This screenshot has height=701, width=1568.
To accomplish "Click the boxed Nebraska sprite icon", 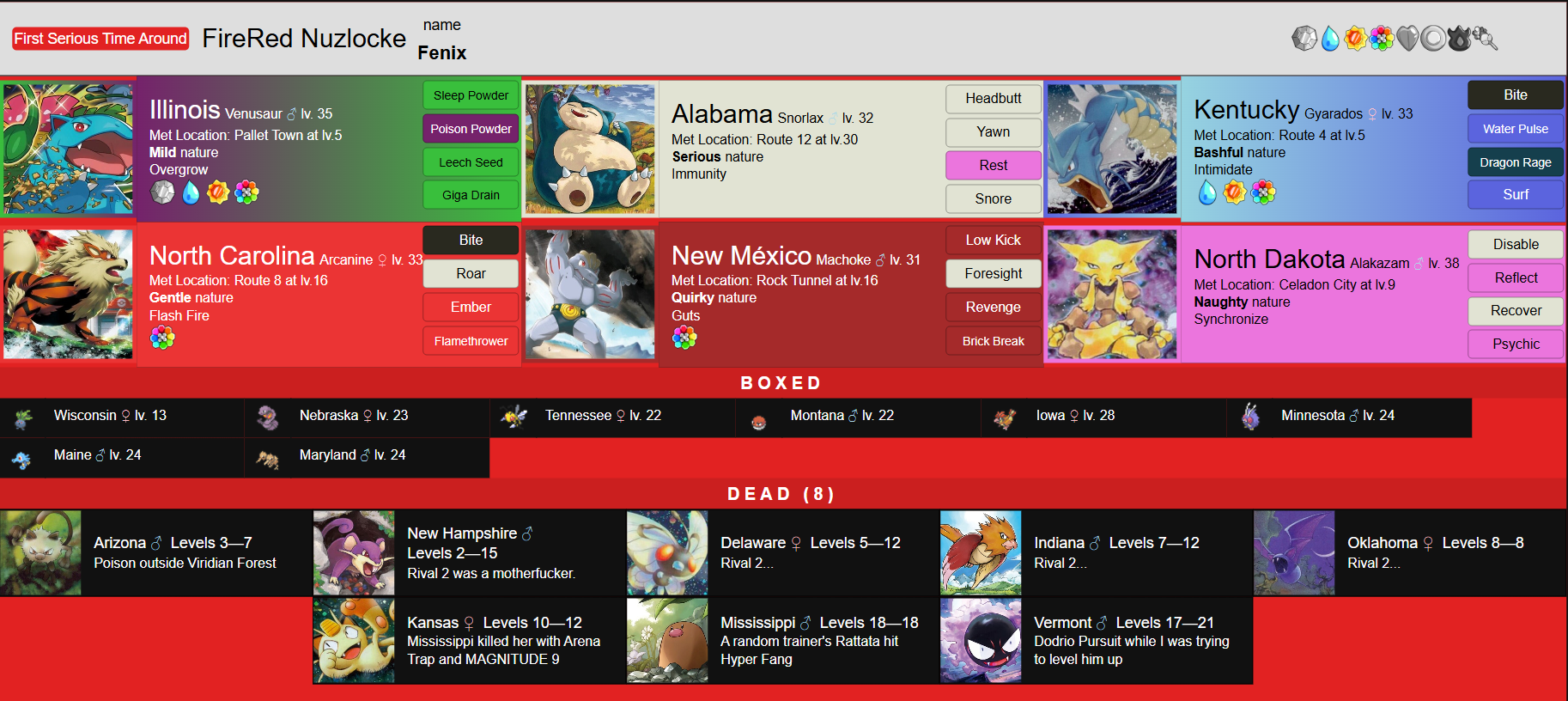I will [268, 418].
